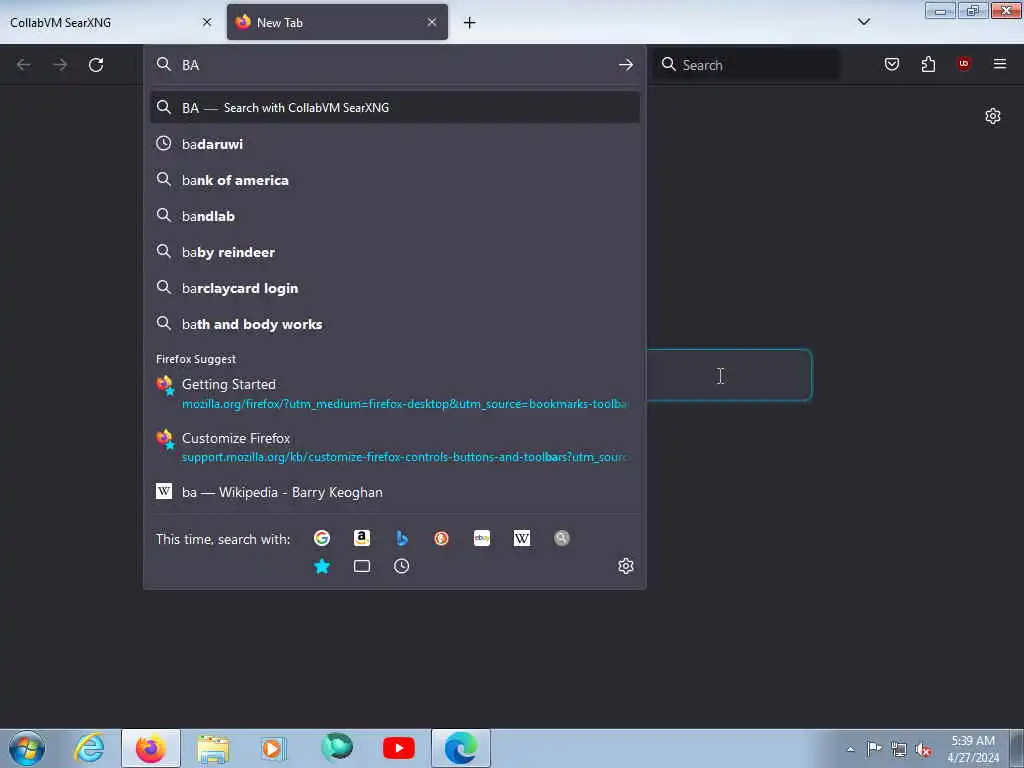Open muted volume icon in tray

tap(923, 750)
